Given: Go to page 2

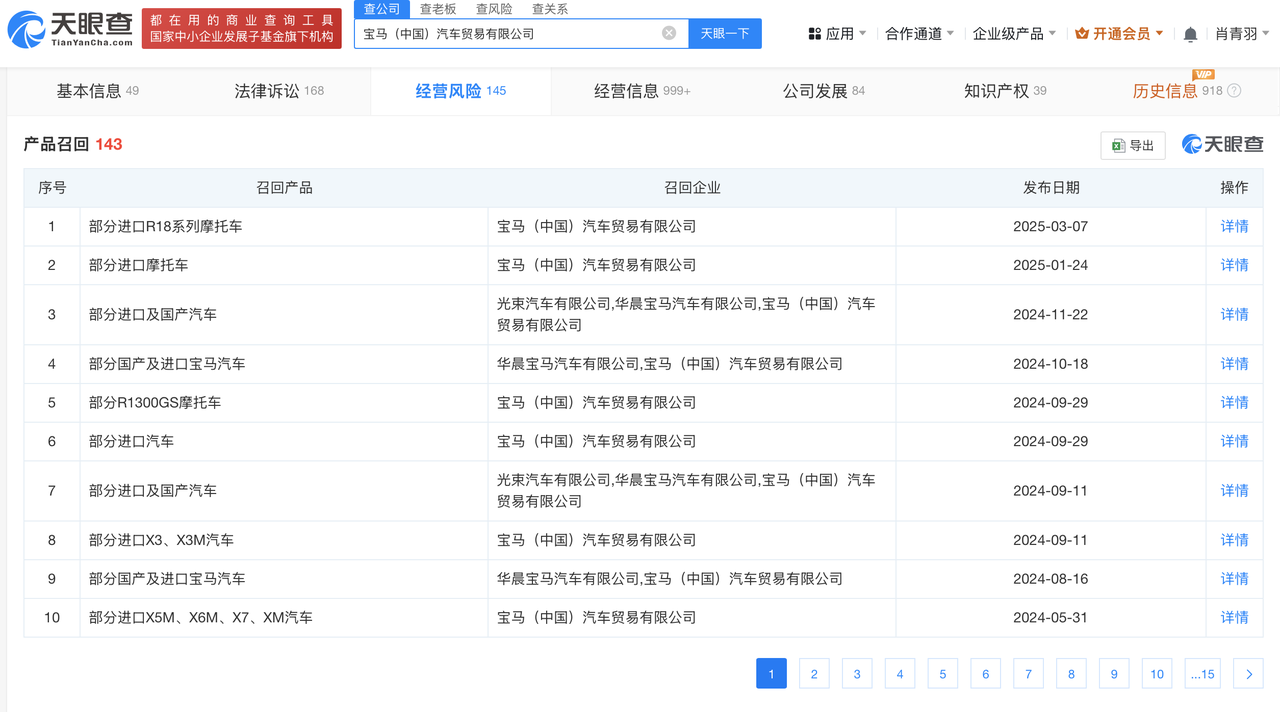Looking at the screenshot, I should point(814,674).
